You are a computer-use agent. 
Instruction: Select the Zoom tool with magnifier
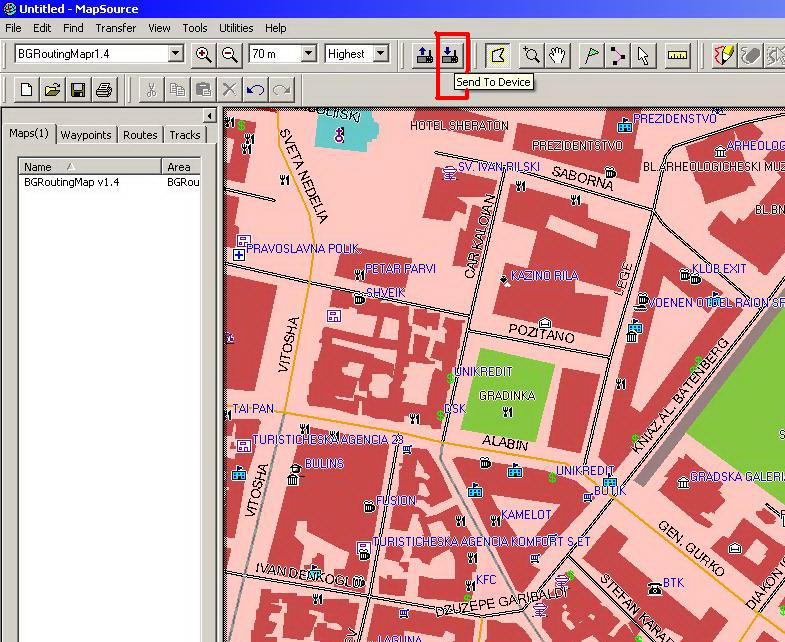pos(531,55)
